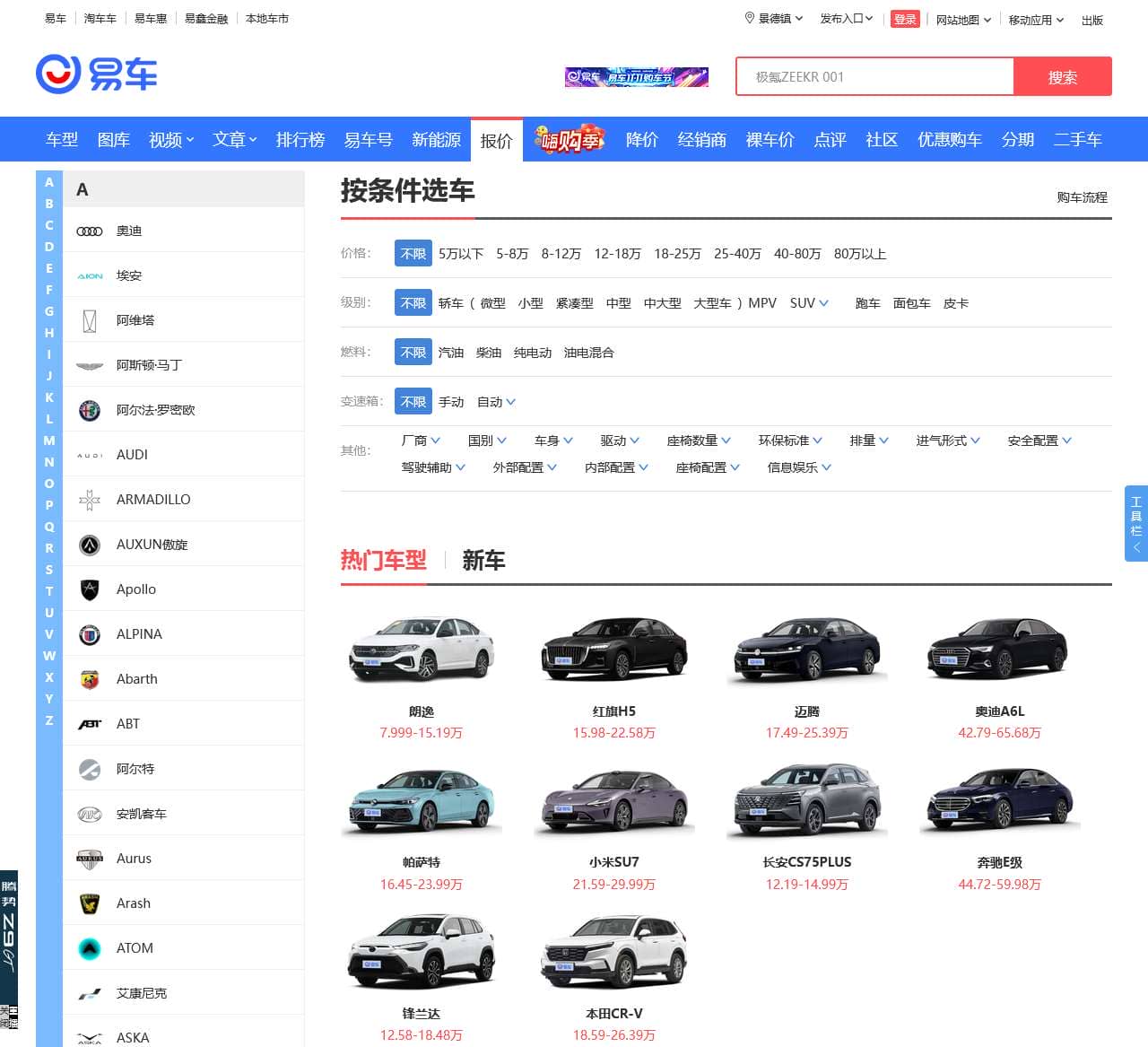Click the ALPINA brand logo

[90, 634]
